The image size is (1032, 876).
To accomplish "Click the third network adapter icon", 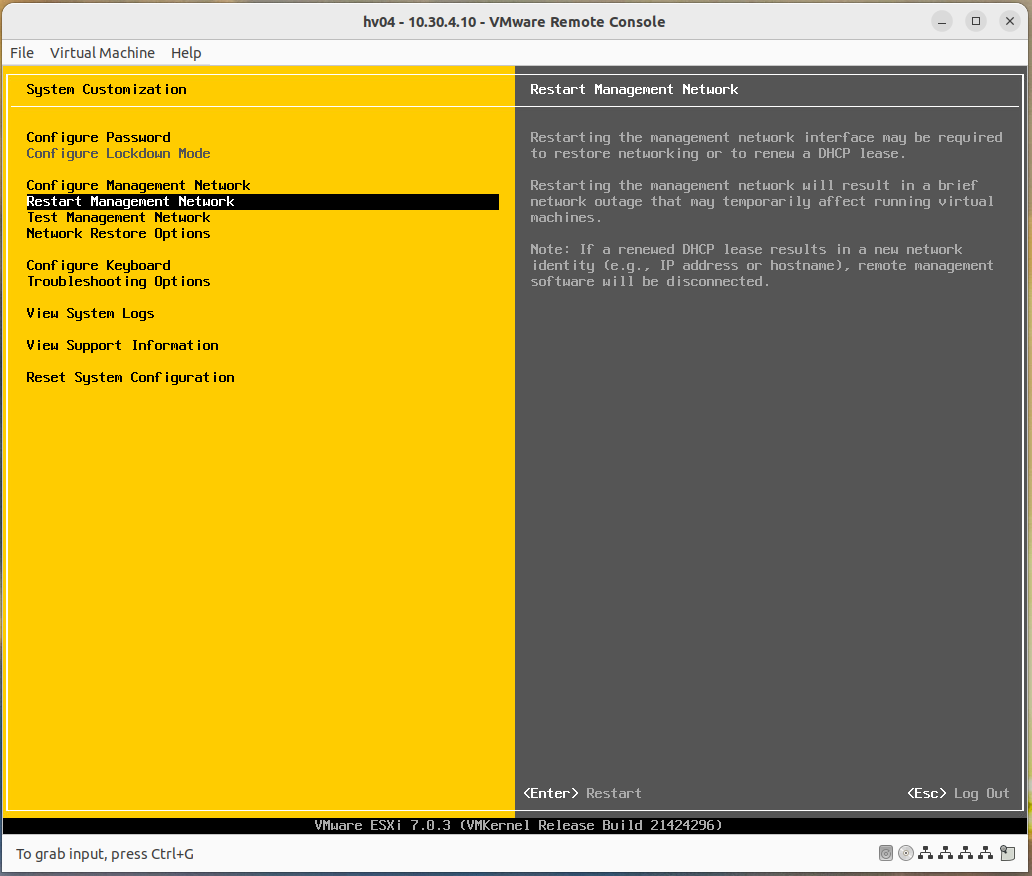I will point(966,853).
